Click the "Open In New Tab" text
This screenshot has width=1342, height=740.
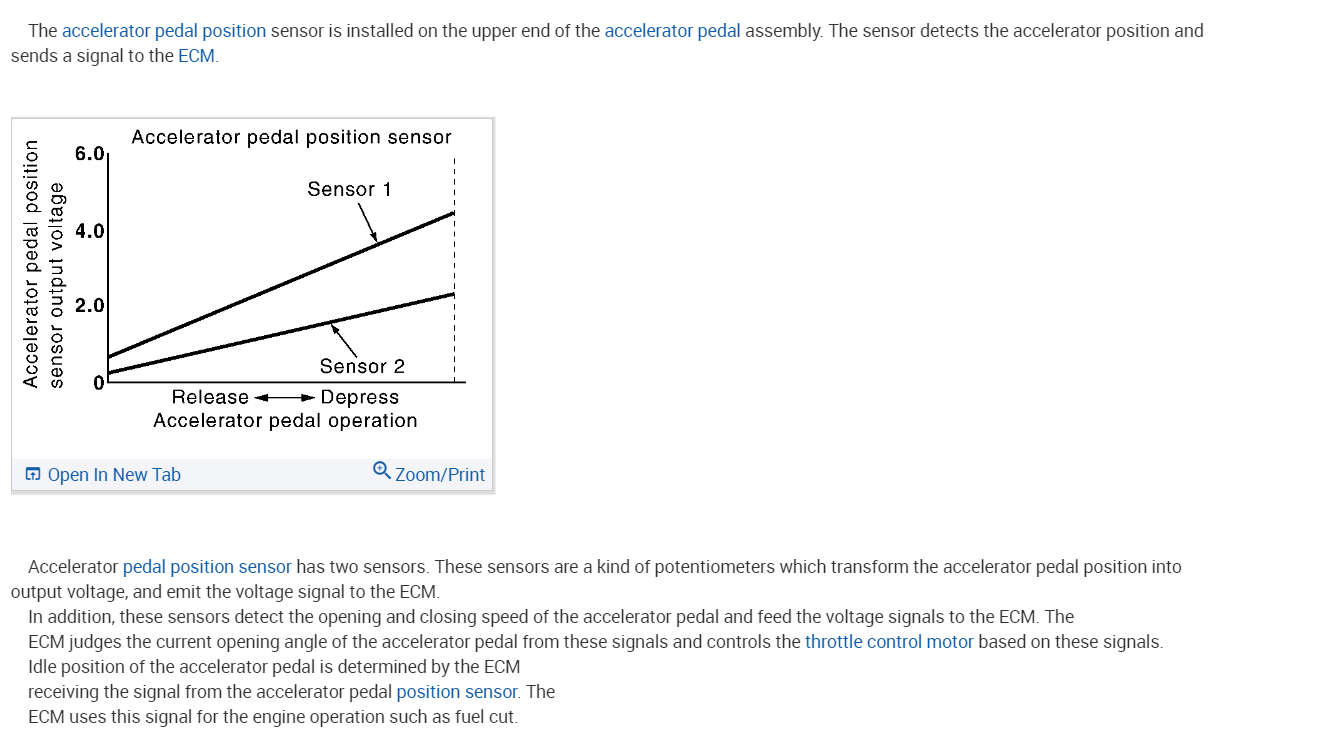(x=114, y=475)
